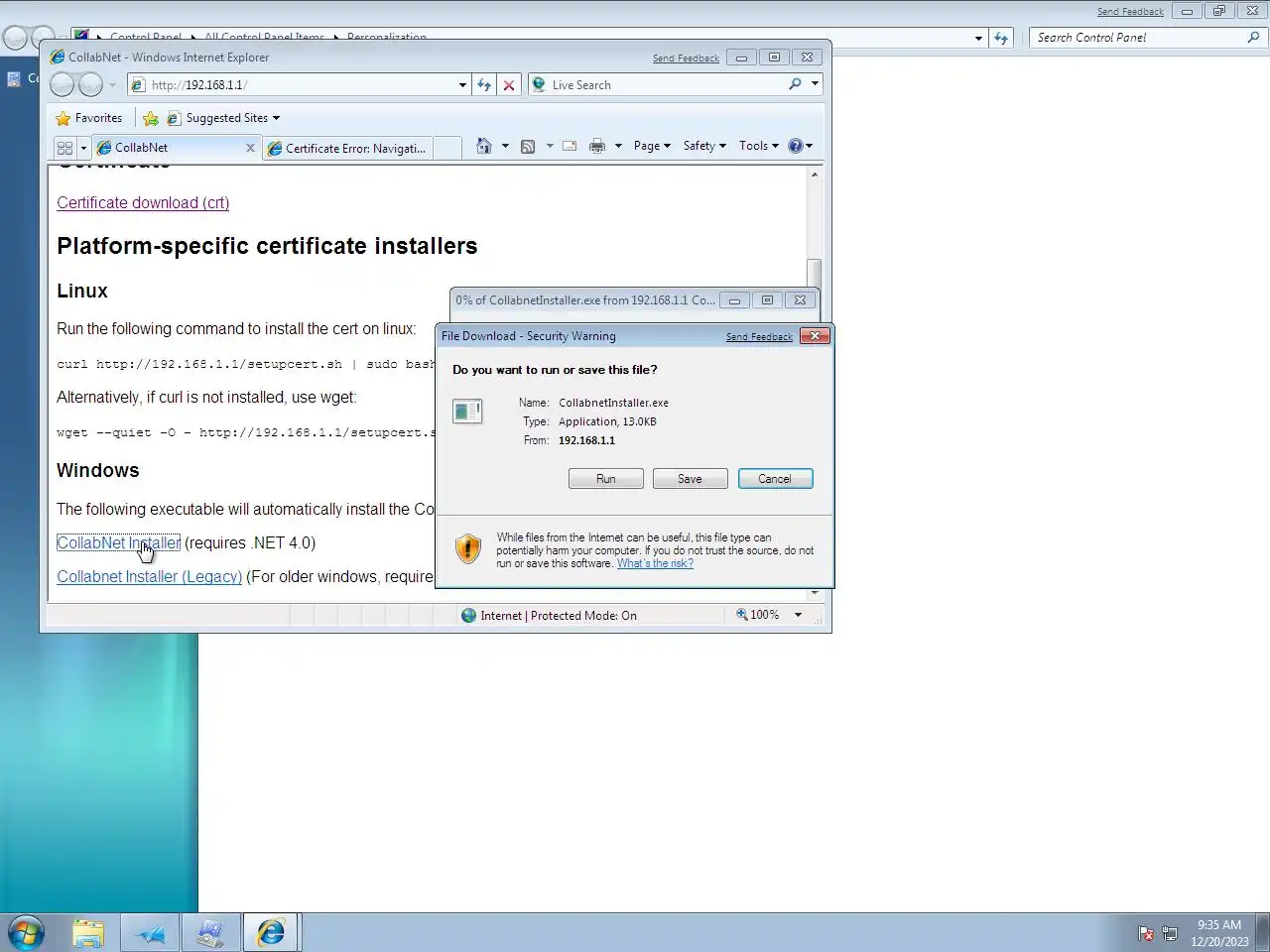Image resolution: width=1270 pixels, height=952 pixels.
Task: Click the scrollbar up arrow in IE page
Action: tap(815, 175)
